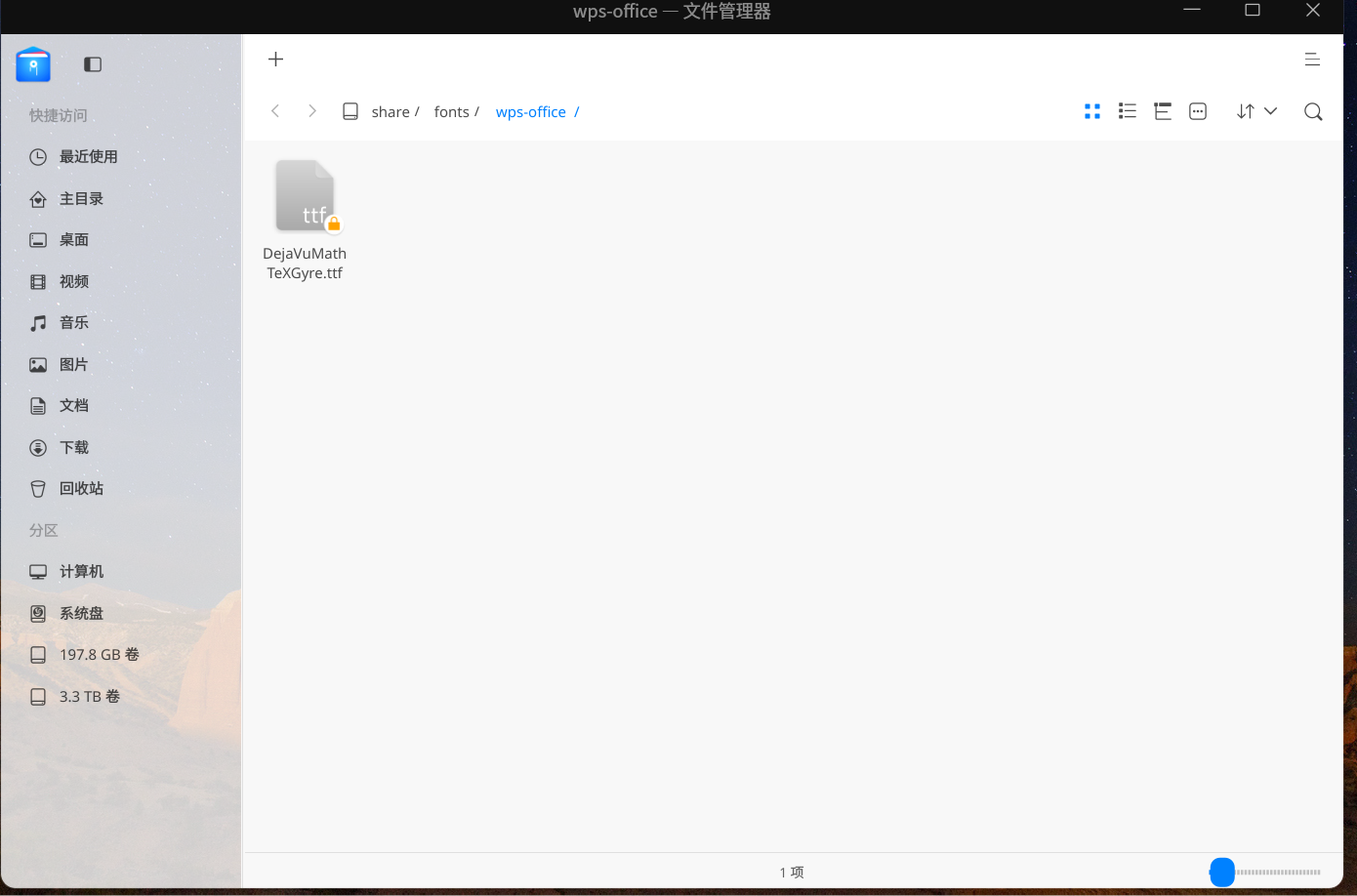The image size is (1357, 896).
Task: Adjust the icon size zoom slider
Action: 1222,873
